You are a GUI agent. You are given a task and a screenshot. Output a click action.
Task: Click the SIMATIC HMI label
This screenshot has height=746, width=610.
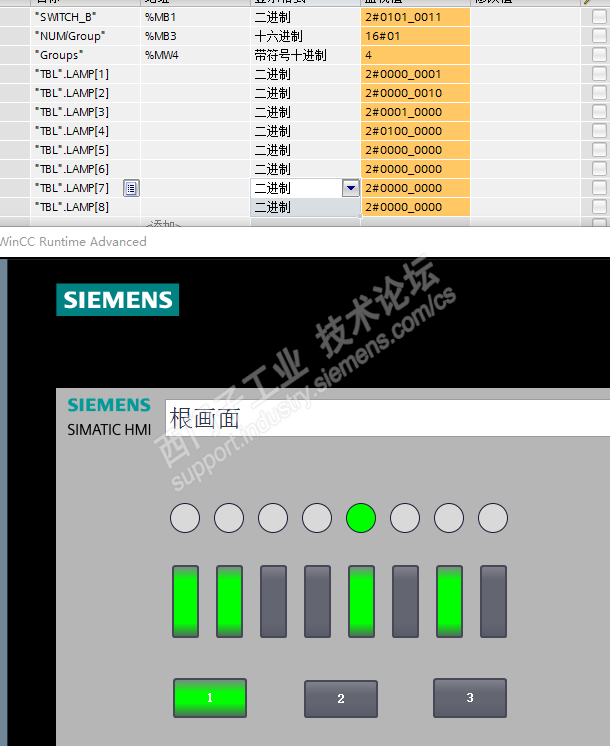[109, 430]
